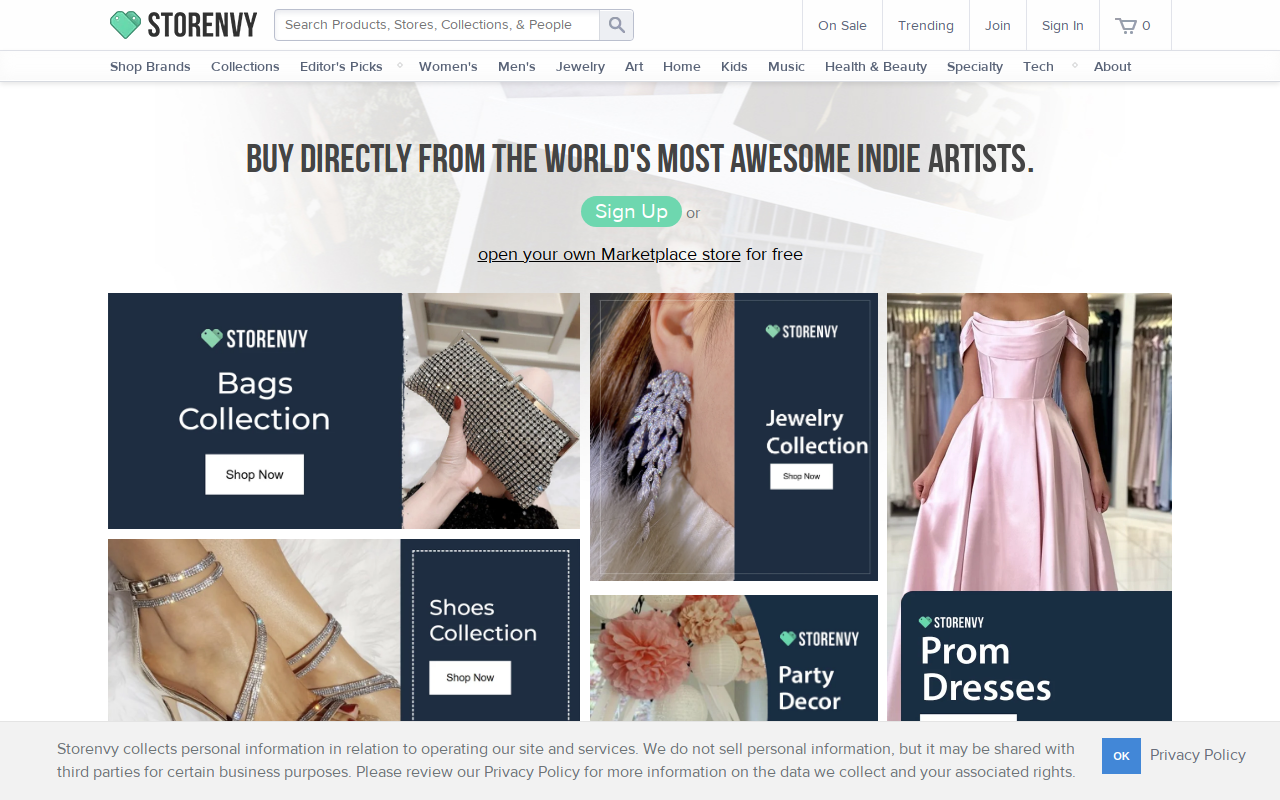Click the earring photo in Jewelry banner
The width and height of the screenshot is (1280, 800).
[x=662, y=437]
